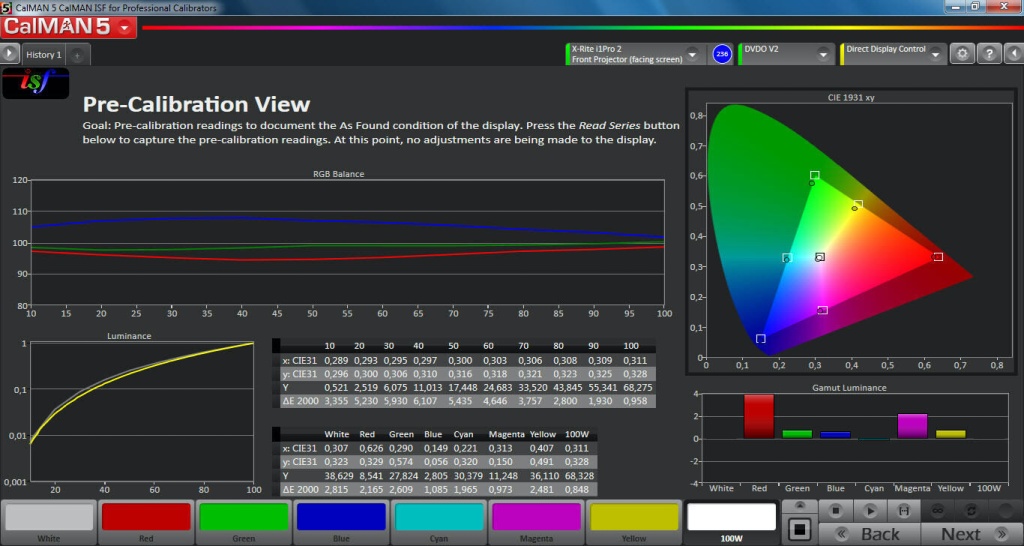Click the ISF logo
Viewport: 1024px width, 546px height.
[35, 83]
